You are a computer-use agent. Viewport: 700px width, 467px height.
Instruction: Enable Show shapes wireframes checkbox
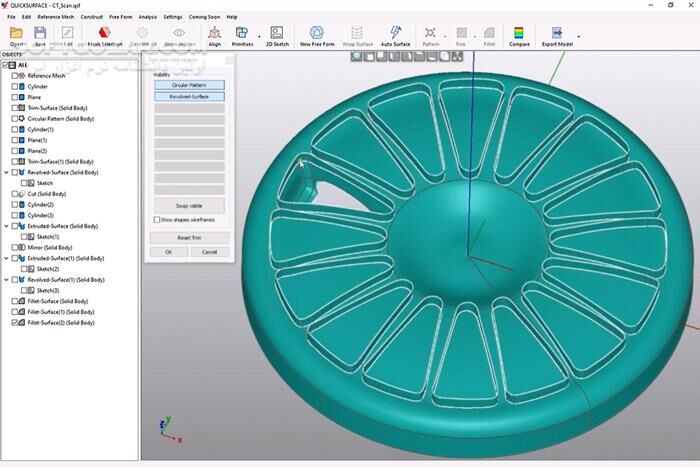click(156, 220)
